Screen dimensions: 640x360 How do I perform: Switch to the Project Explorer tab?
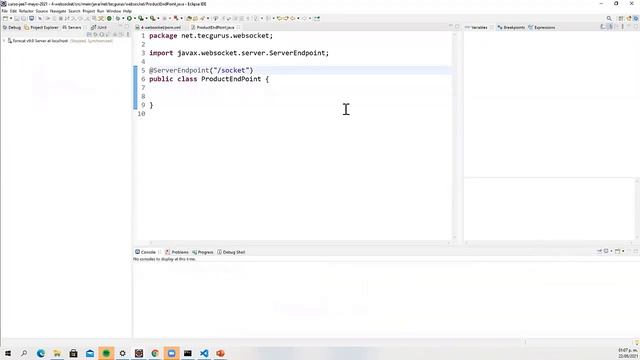tap(41, 27)
